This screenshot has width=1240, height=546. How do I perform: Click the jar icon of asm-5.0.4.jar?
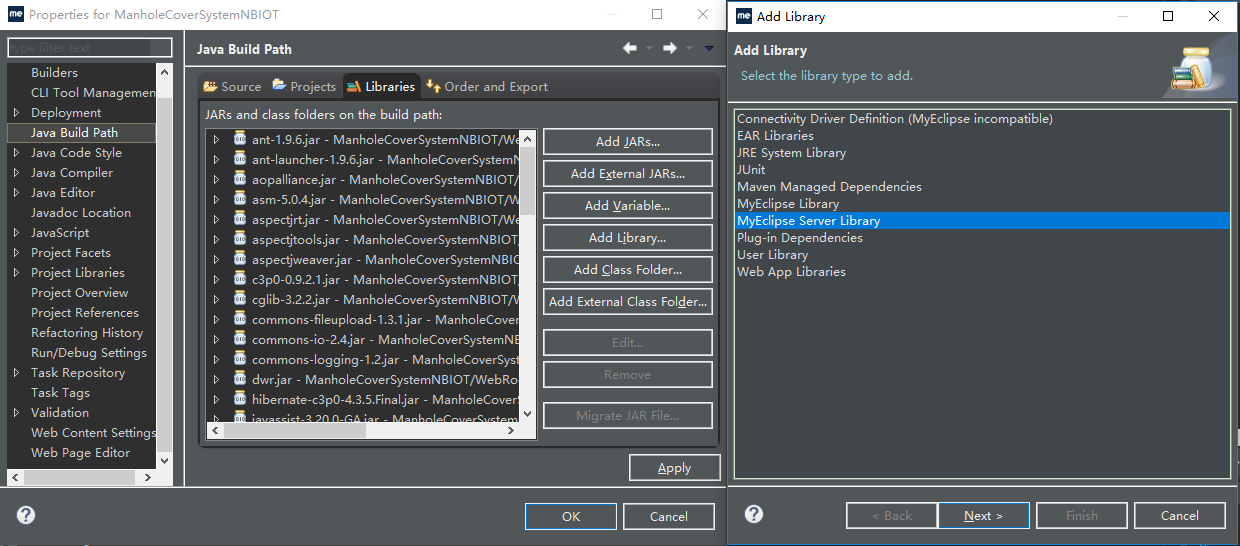pos(240,199)
